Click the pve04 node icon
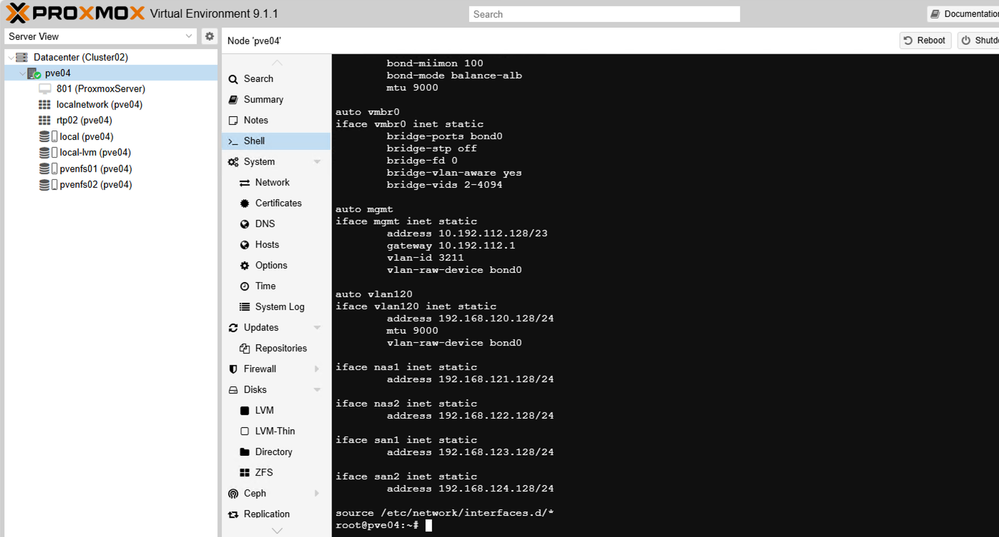Image resolution: width=999 pixels, height=537 pixels. pos(34,73)
